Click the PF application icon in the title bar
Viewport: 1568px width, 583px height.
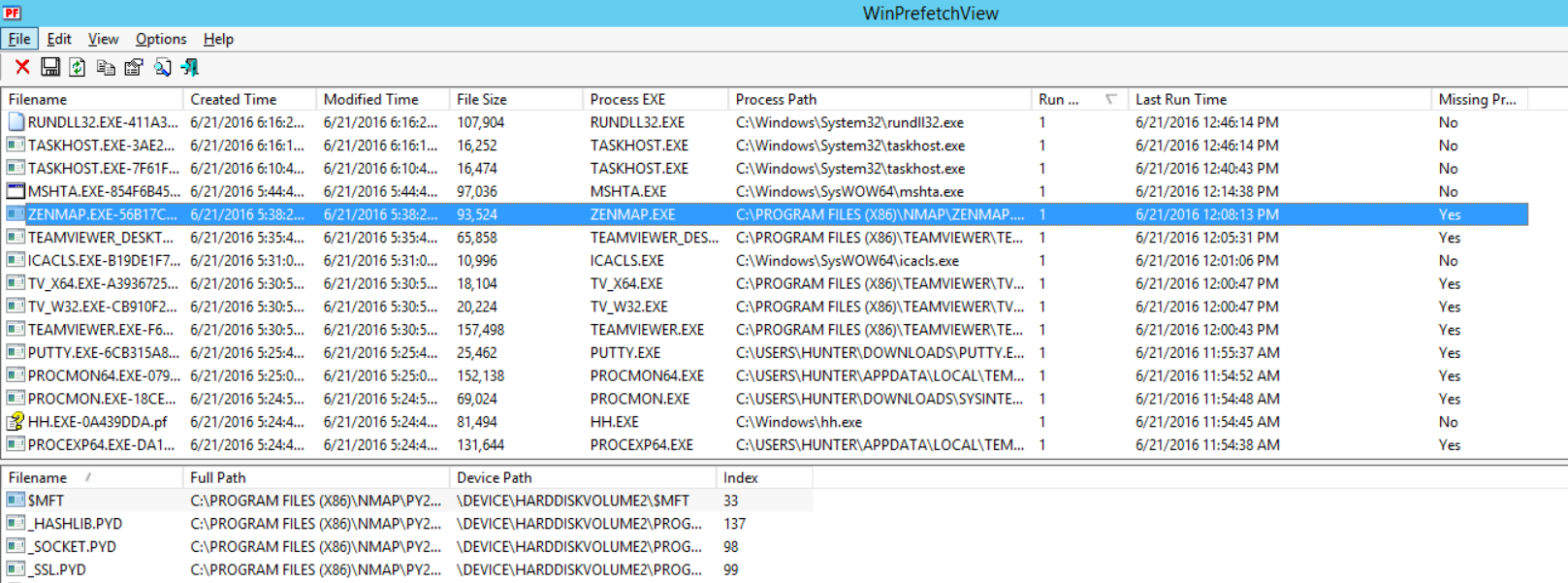coord(12,13)
